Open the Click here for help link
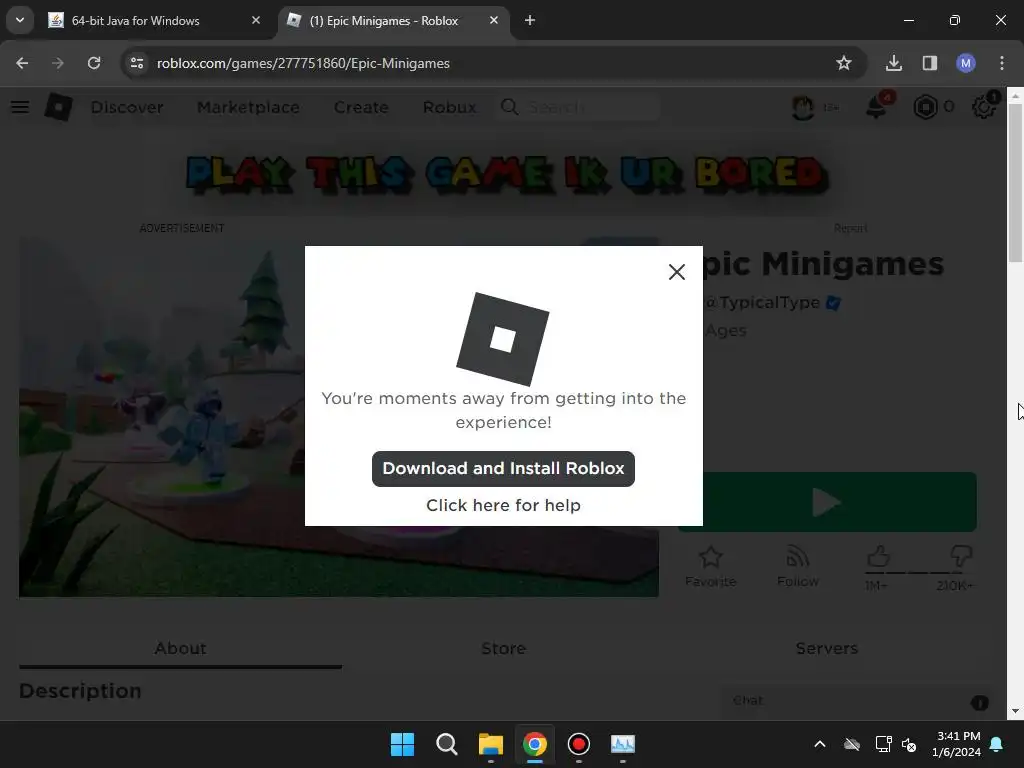The image size is (1024, 768). point(503,505)
